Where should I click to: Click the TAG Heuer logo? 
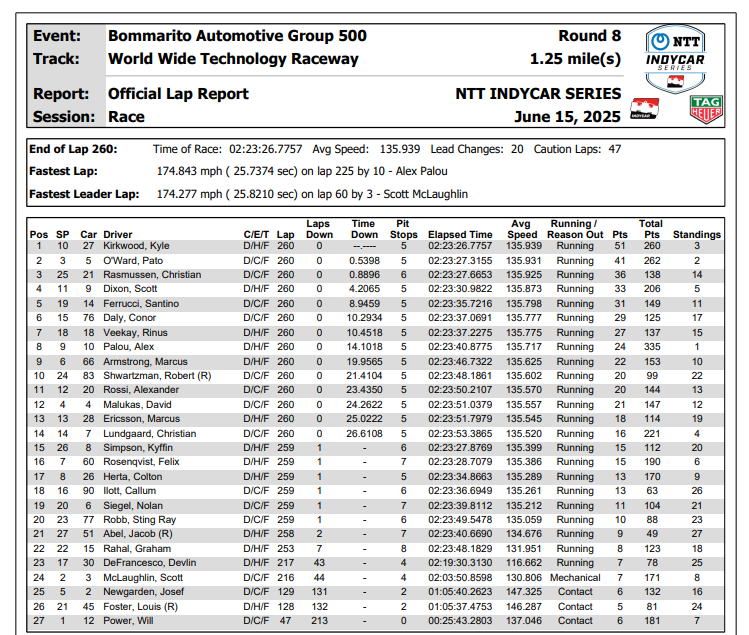(706, 109)
